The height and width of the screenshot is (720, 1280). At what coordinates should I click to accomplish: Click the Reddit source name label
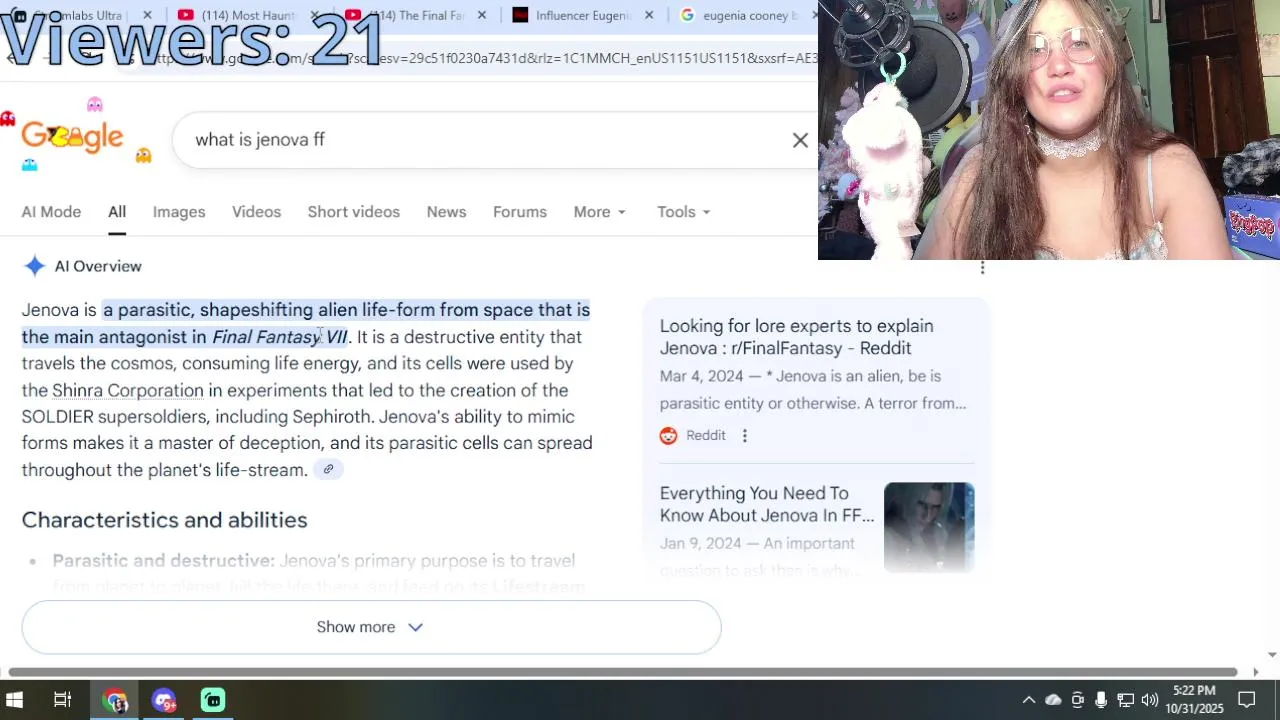pyautogui.click(x=705, y=435)
